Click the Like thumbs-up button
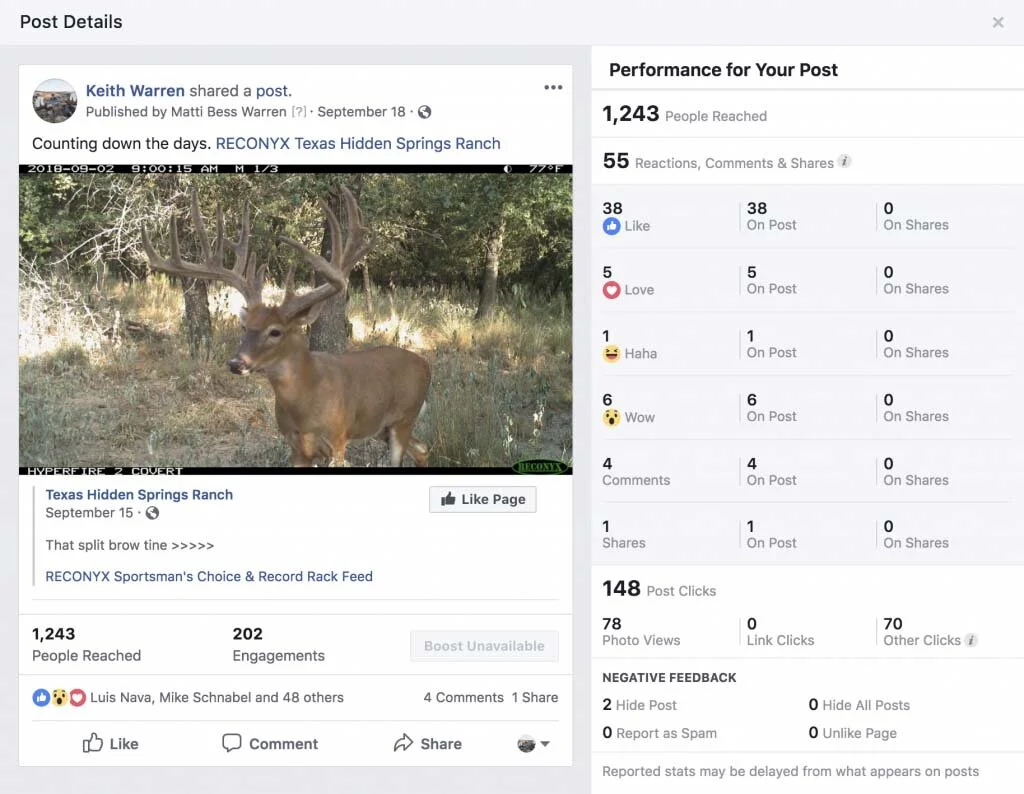 110,744
